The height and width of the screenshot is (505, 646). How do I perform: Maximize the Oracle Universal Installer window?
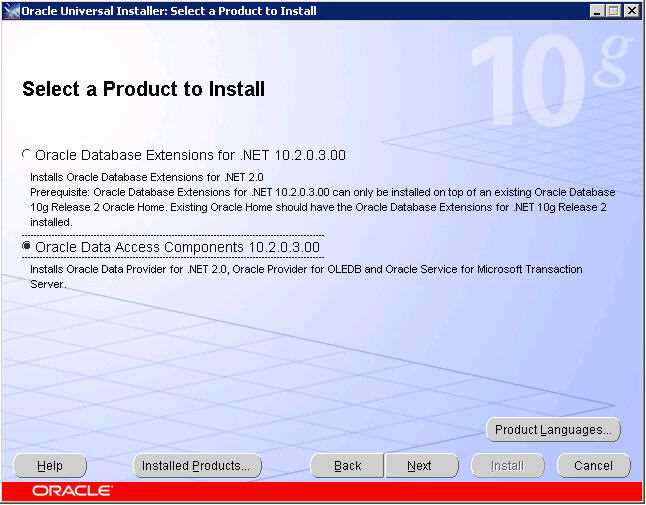pos(613,11)
